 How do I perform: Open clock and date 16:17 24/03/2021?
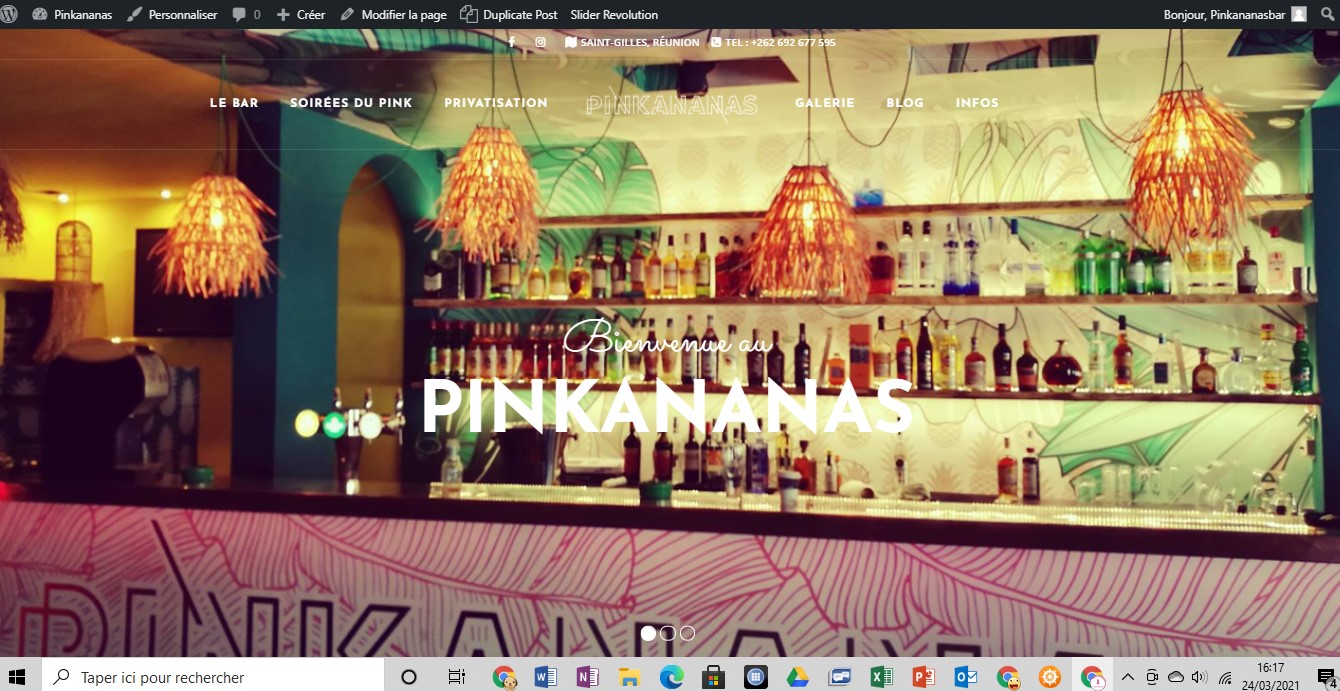[x=1270, y=677]
